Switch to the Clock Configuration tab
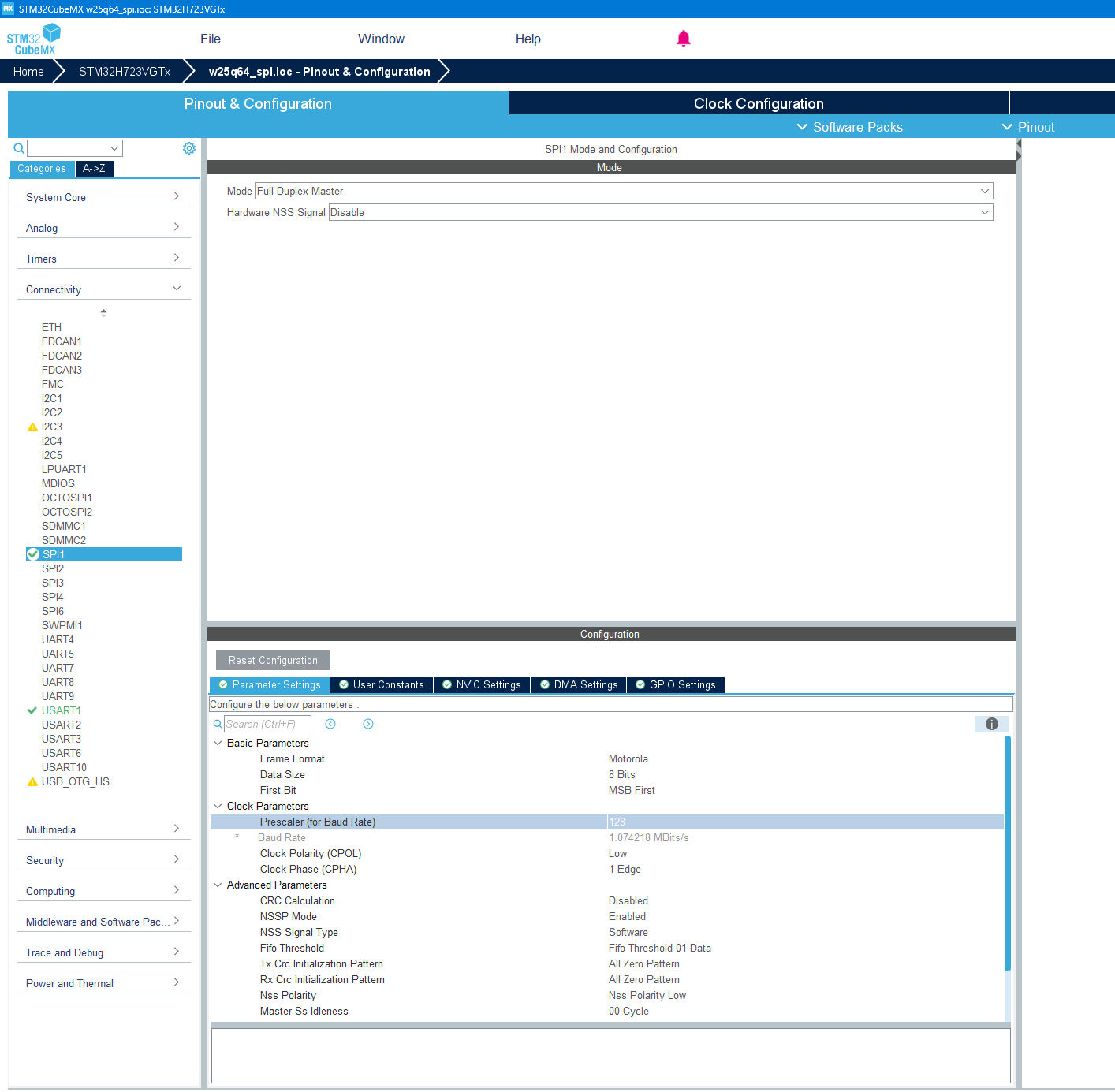 pos(759,103)
